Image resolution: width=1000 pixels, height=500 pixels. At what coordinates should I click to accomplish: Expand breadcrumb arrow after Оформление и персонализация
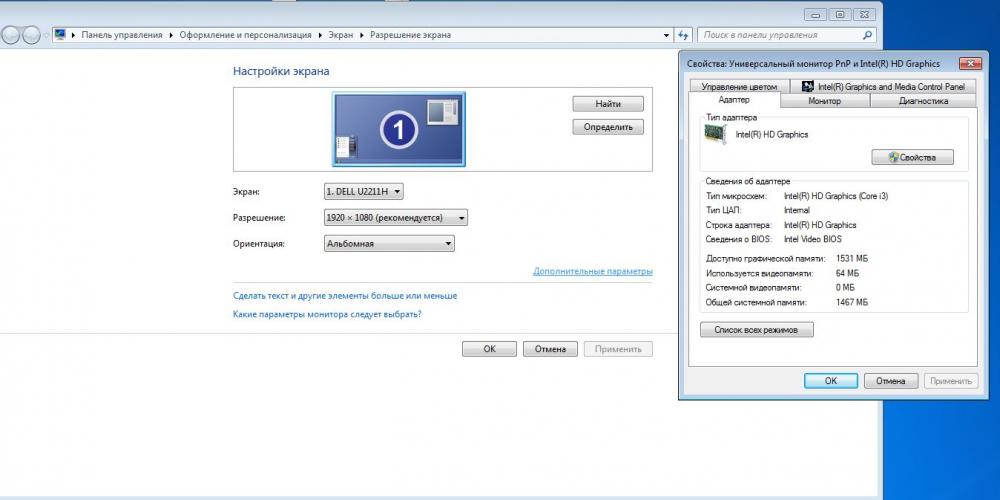click(x=320, y=35)
